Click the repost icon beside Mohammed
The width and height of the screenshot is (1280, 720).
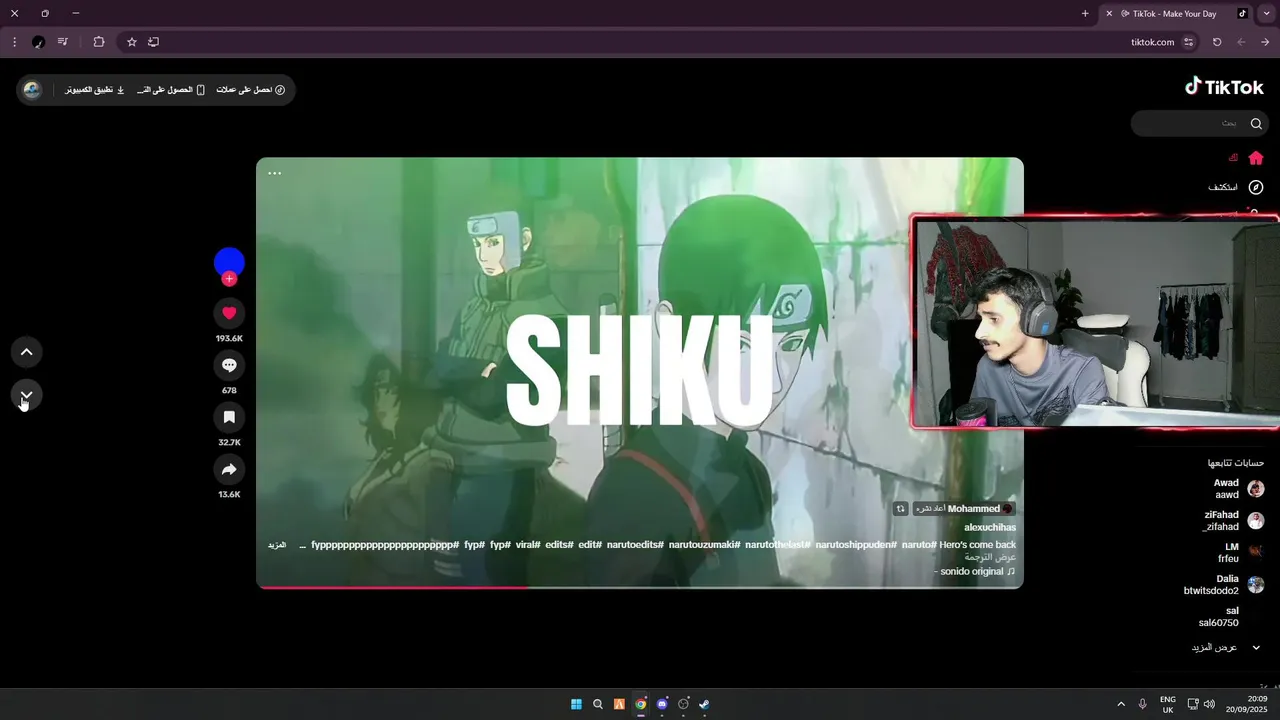(x=900, y=509)
